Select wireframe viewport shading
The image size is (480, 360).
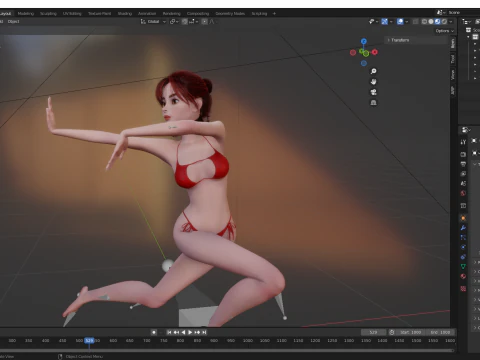pyautogui.click(x=424, y=22)
